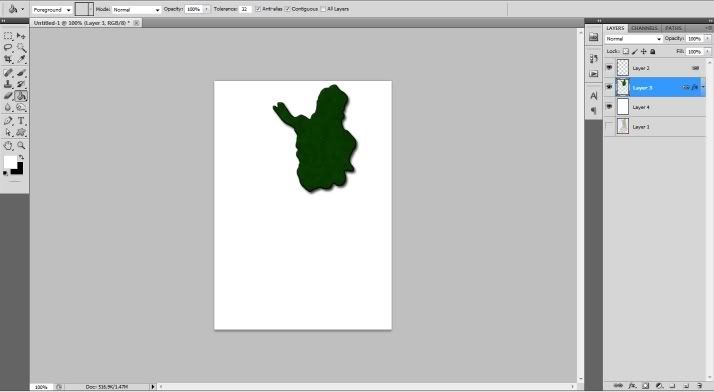Select the Eraser tool
The image size is (714, 392).
point(8,96)
